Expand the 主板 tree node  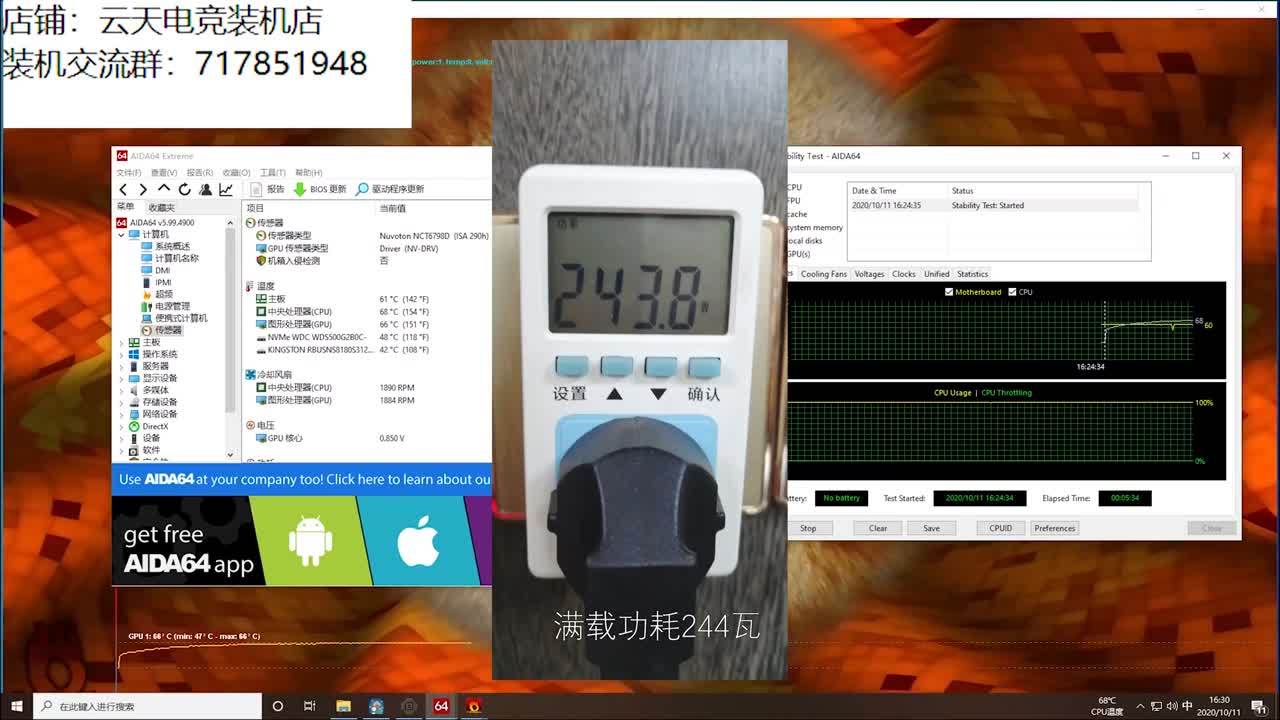[x=122, y=342]
